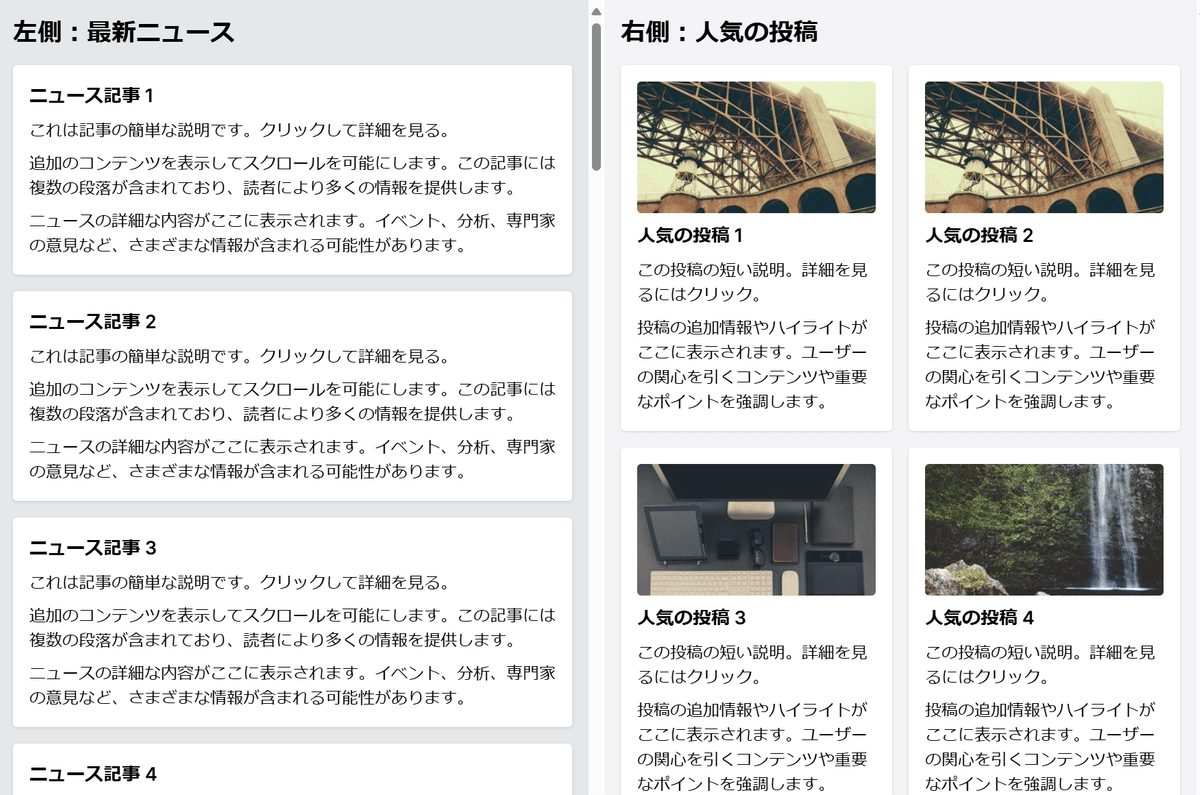The width and height of the screenshot is (1200, 795).
Task: Click the desk workspace thumbnail of 人気の投稿 3
Action: [x=756, y=530]
